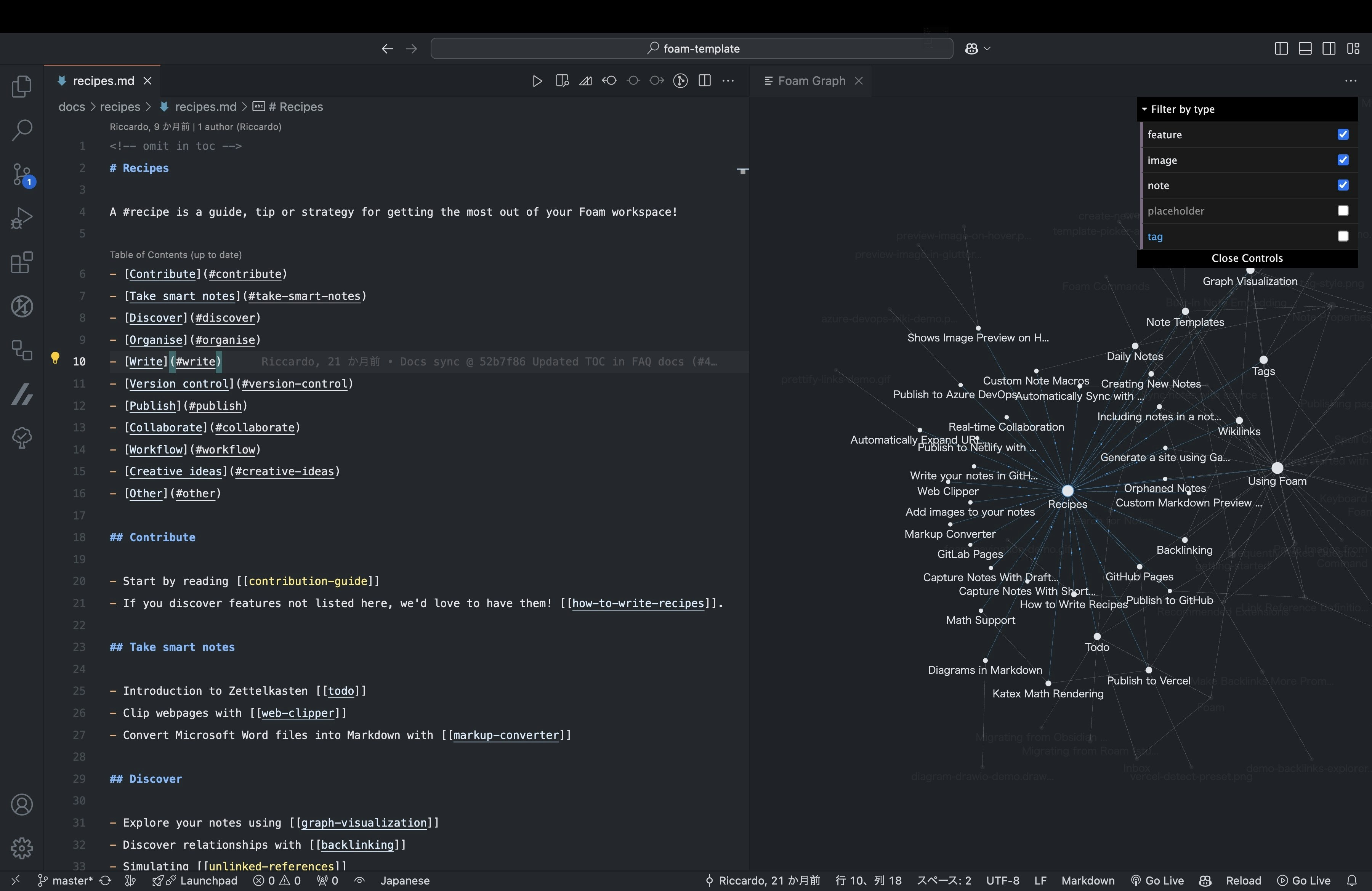
Task: Open the accounts icon at sidebar bottom
Action: (22, 804)
